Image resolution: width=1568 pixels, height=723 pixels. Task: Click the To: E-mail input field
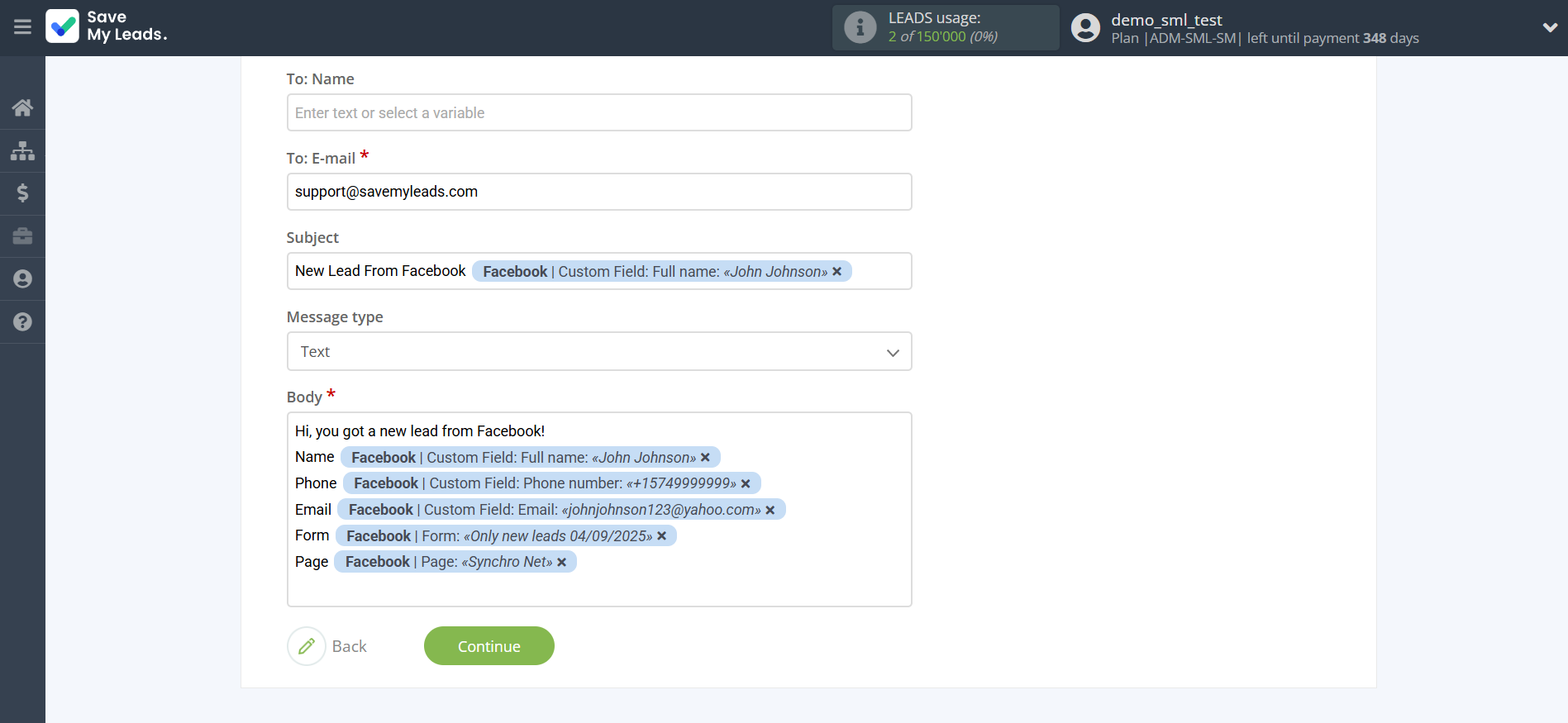coord(598,192)
